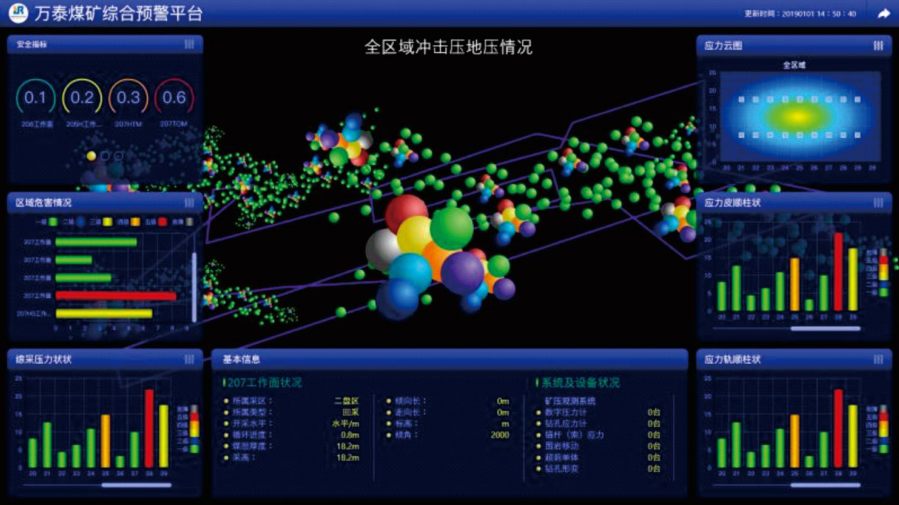Click the 钻孔应力计 row
Image resolution: width=899 pixels, height=505 pixels.
point(599,424)
